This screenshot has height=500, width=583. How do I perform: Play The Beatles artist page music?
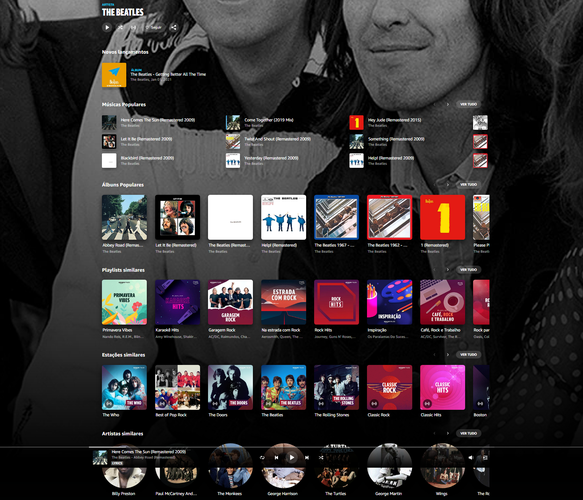pyautogui.click(x=107, y=27)
